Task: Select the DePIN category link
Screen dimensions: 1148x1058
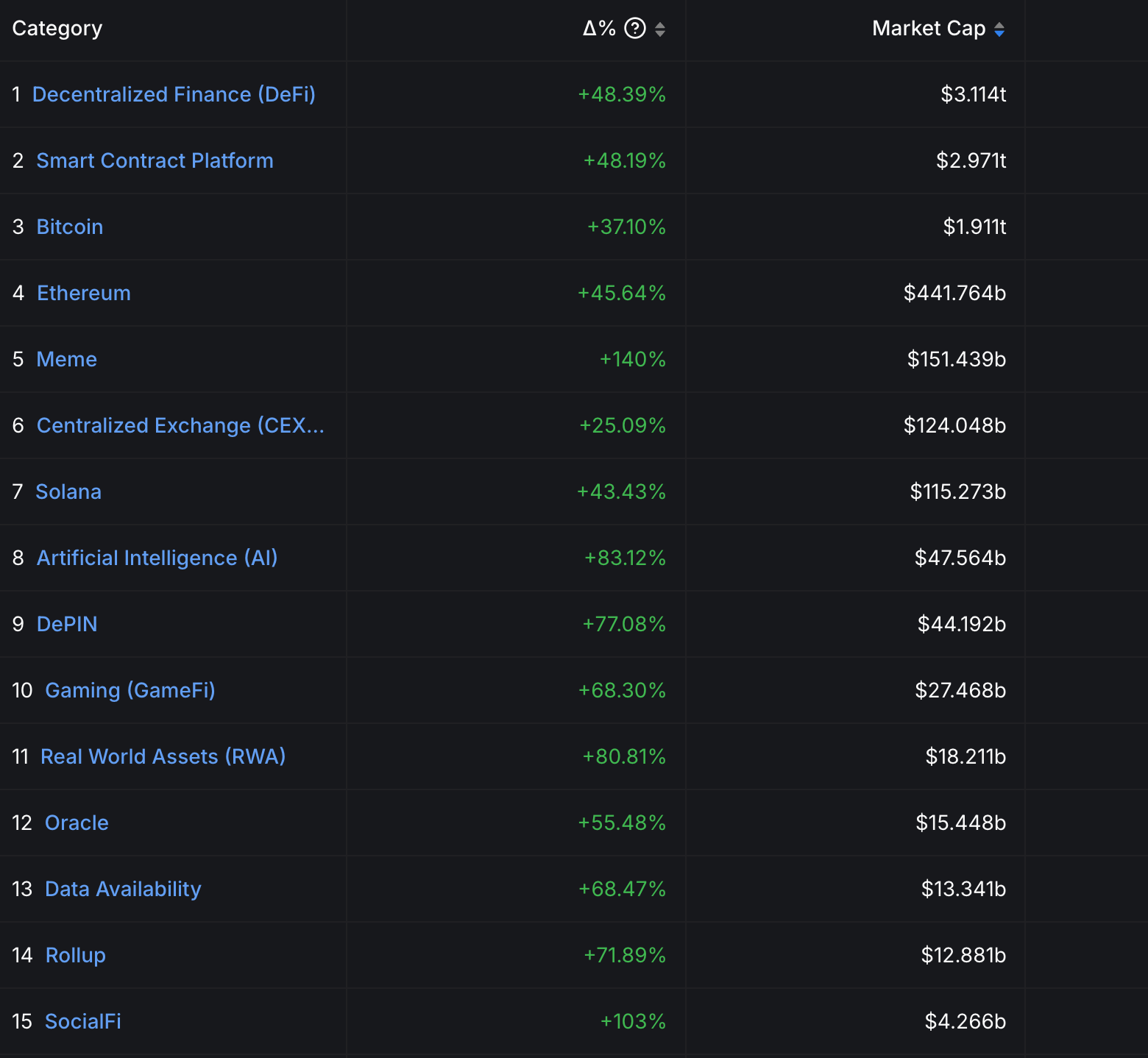Action: tap(67, 625)
